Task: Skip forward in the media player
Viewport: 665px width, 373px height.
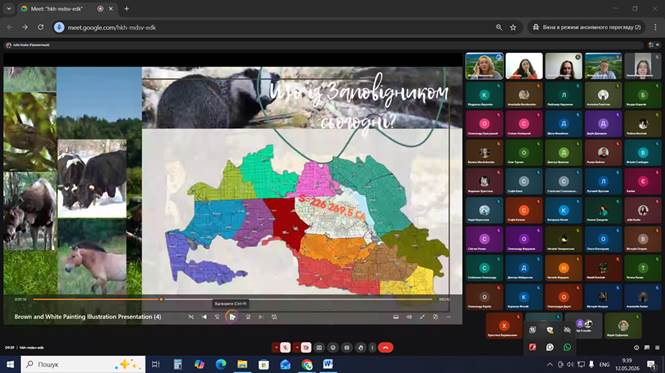Action: click(248, 317)
